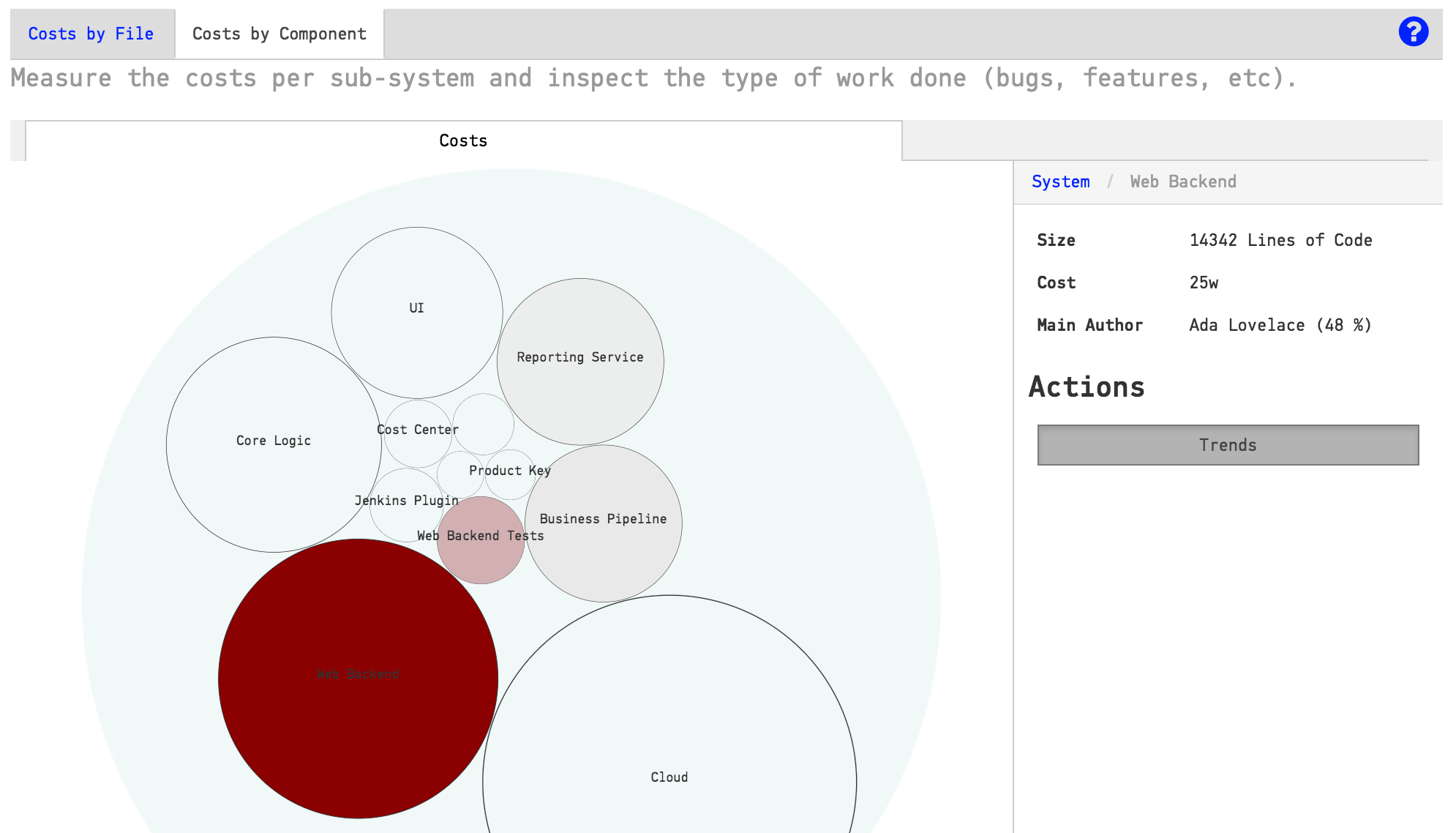This screenshot has height=833, width=1456.
Task: Select the Costs by Component tab
Action: click(x=279, y=34)
